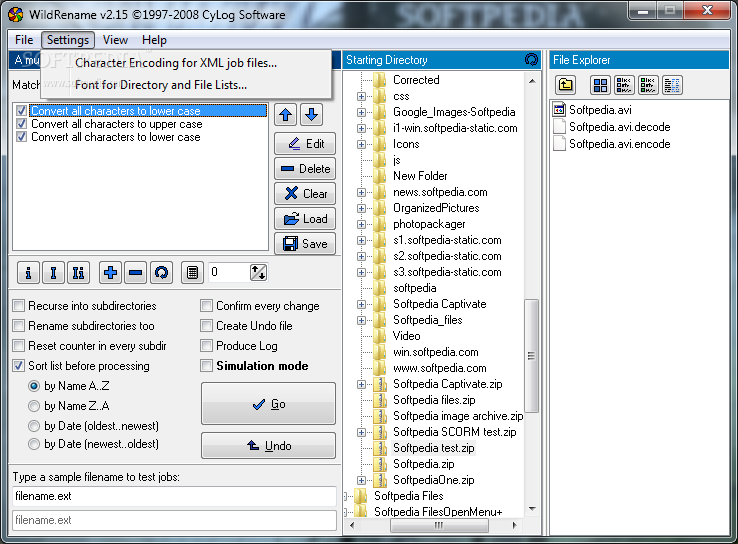Toggle Sort list before processing
This screenshot has height=544, width=738.
point(19,366)
